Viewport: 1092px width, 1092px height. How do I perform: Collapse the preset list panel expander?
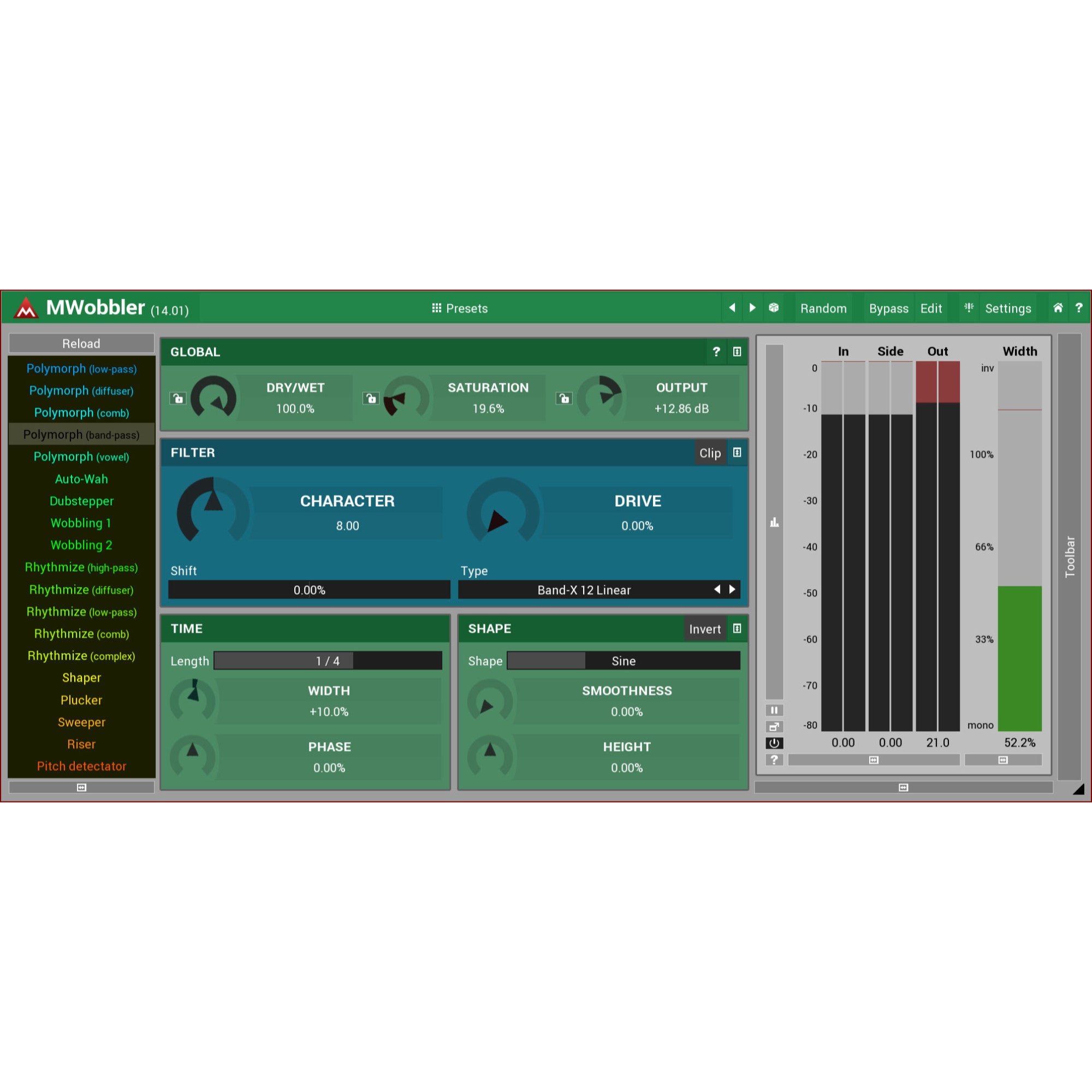coord(81,787)
